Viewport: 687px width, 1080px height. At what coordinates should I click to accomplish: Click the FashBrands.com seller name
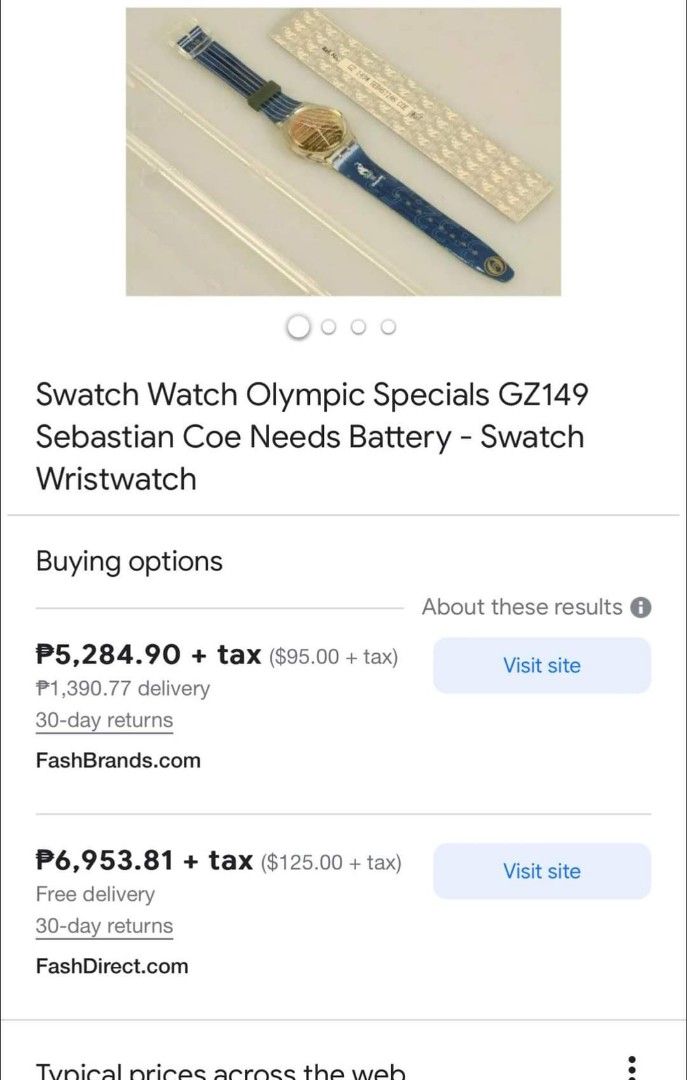118,760
